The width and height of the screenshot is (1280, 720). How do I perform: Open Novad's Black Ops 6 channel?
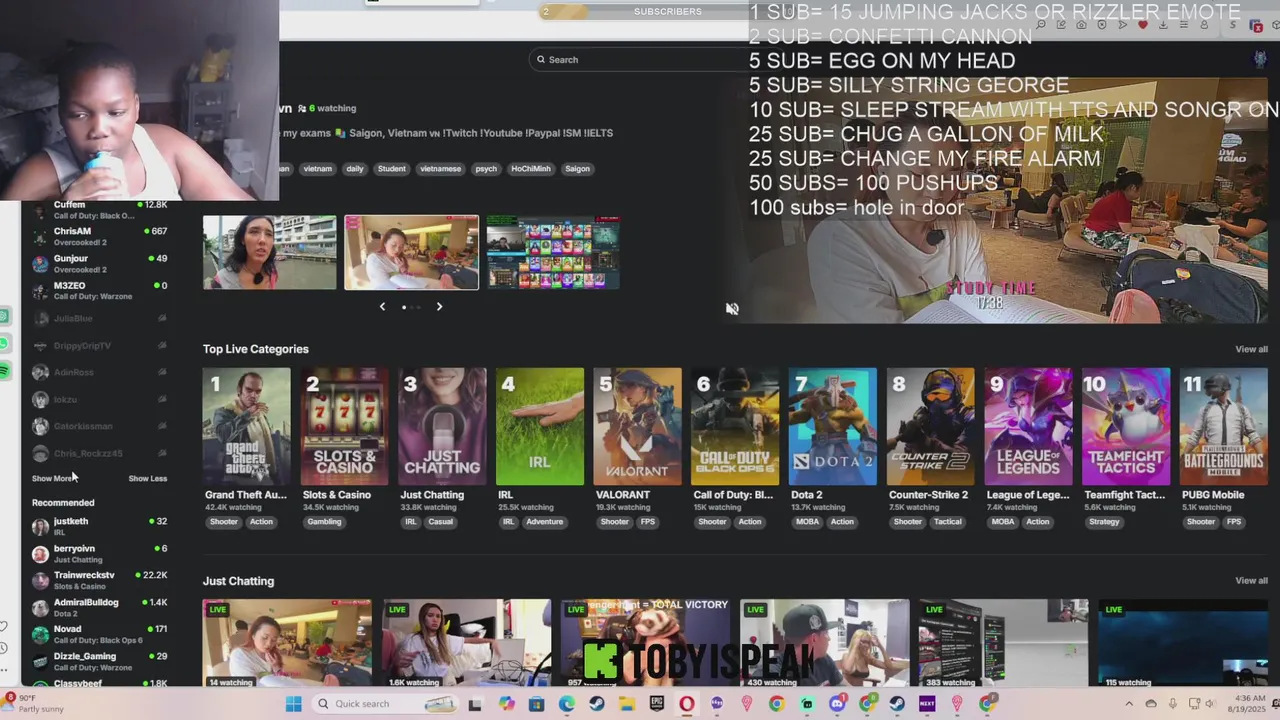[x=100, y=634]
